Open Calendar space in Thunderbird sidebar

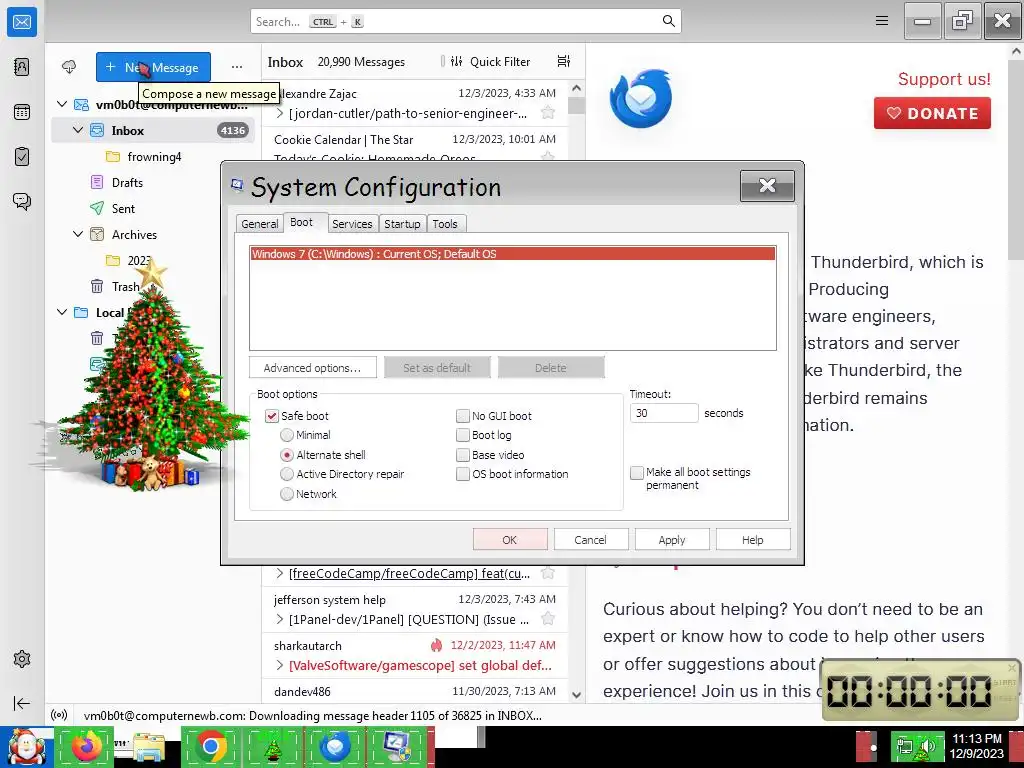point(22,112)
